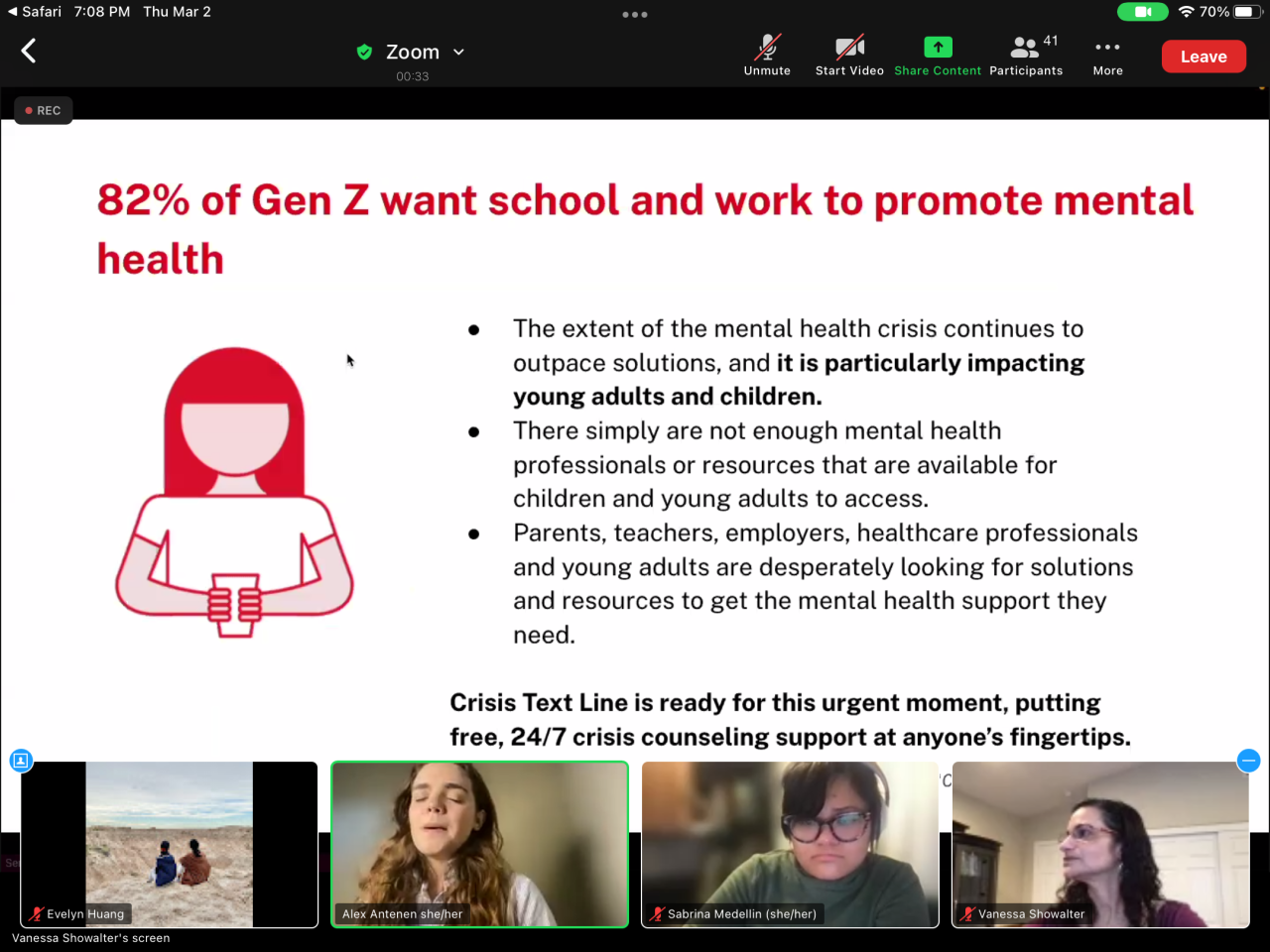
Task: Tap the muted mic icon beside Vanessa Showalter
Action: click(967, 914)
